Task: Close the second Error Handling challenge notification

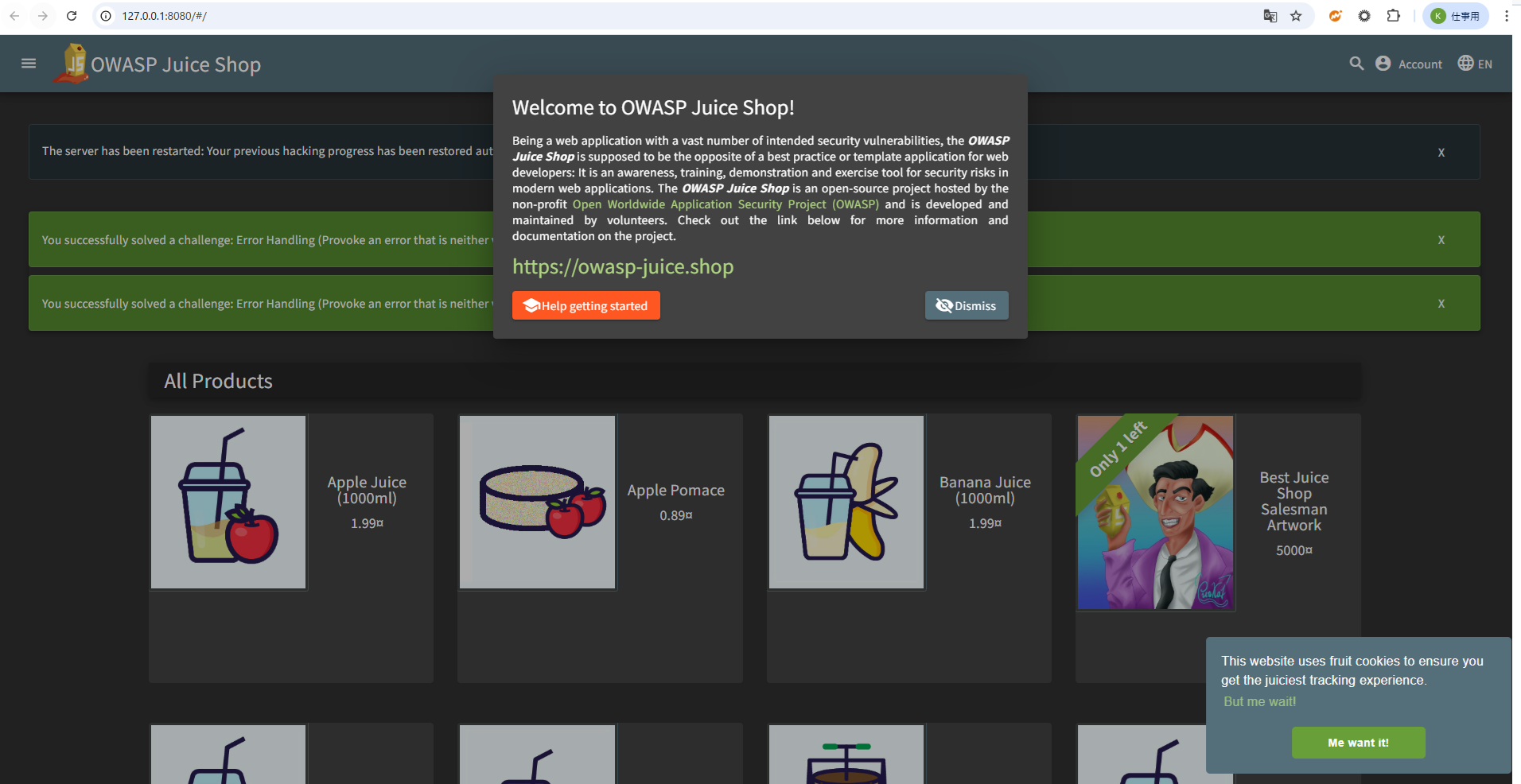Action: 1441,304
